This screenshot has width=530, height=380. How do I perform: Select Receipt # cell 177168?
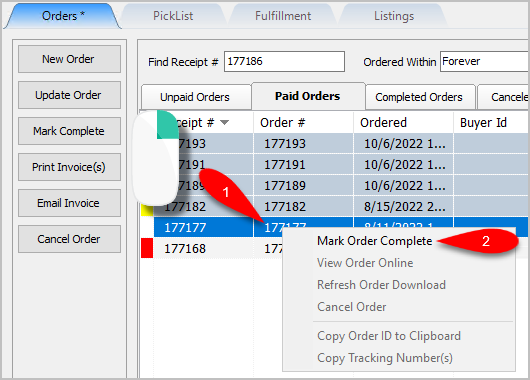coord(203,248)
